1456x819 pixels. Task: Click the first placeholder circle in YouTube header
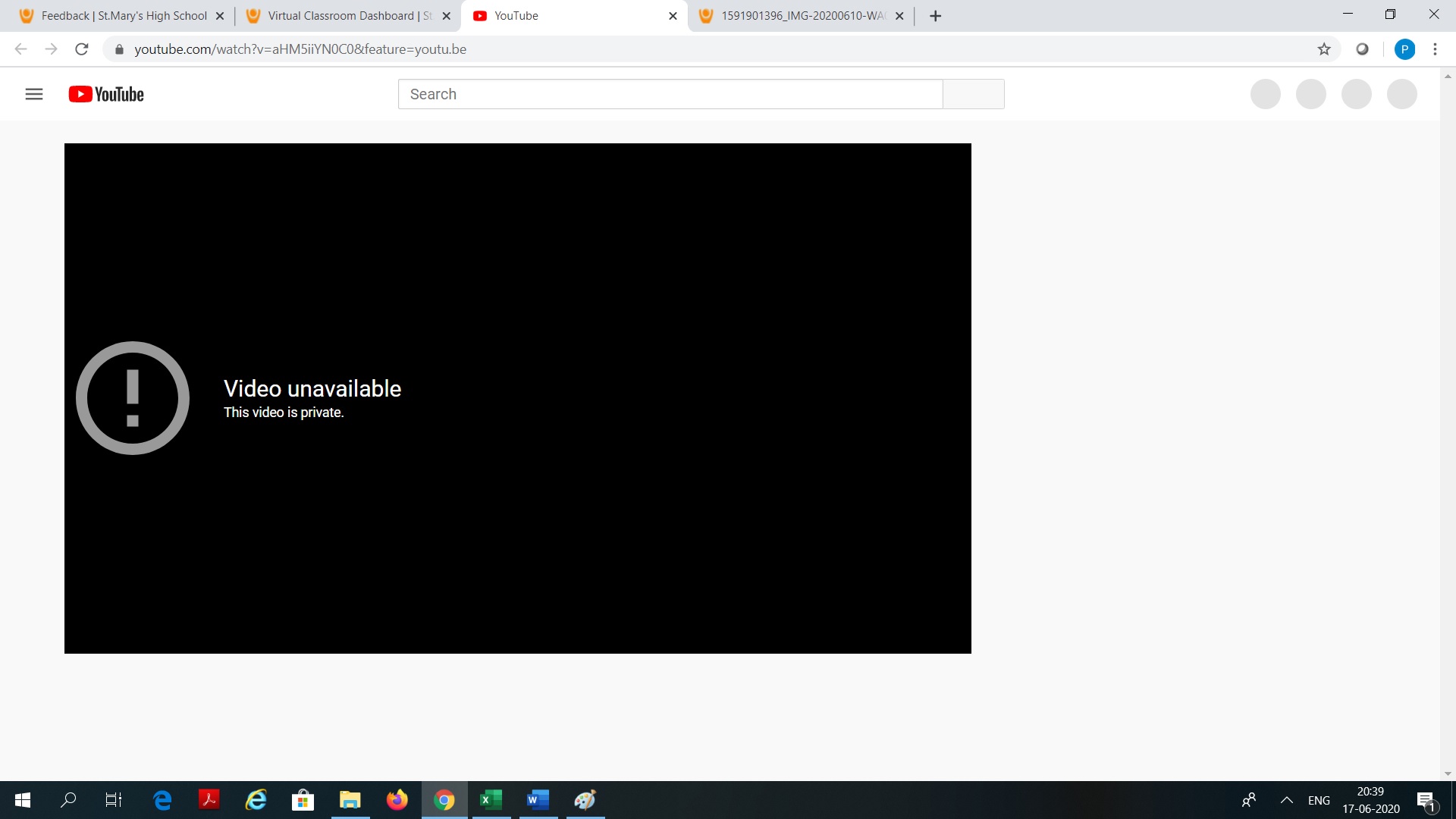click(x=1266, y=94)
